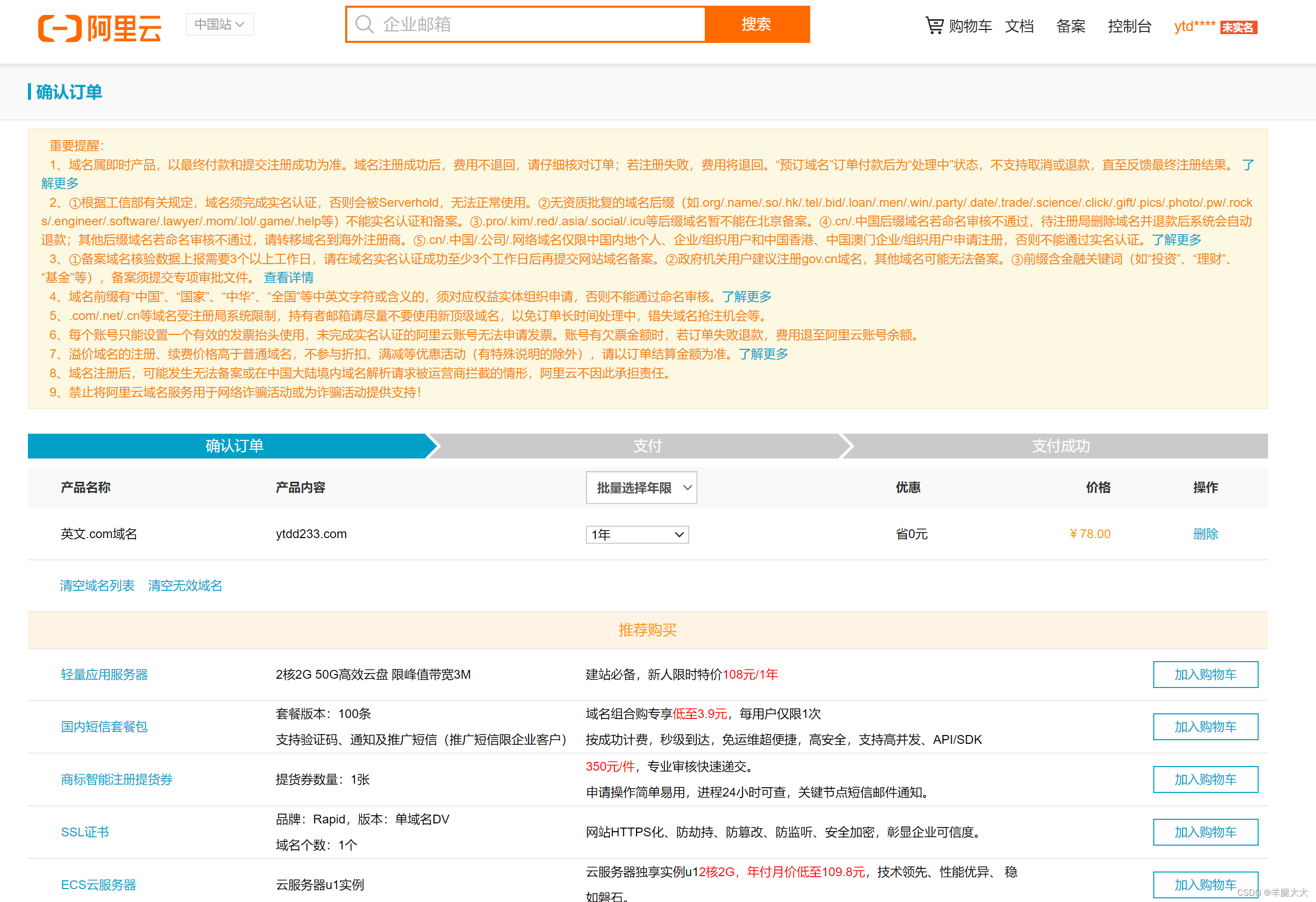Add 轻量应用服务器 to cart
The height and width of the screenshot is (902, 1316).
coord(1205,674)
